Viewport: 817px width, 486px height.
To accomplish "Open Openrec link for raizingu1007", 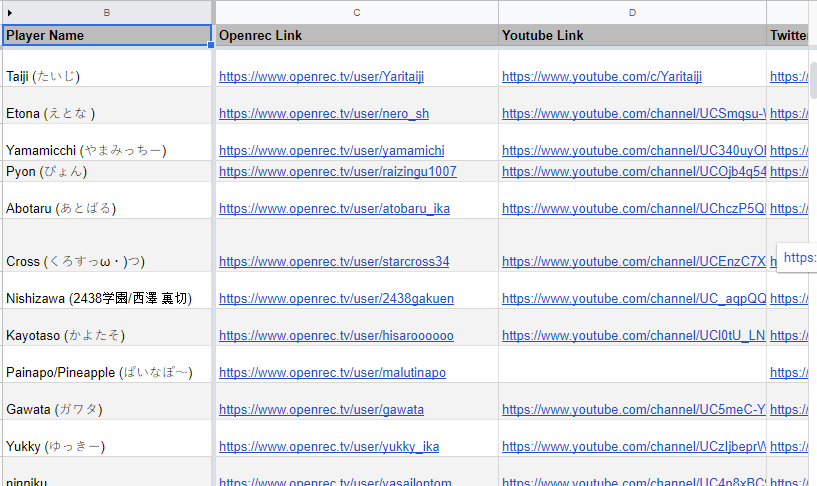I will click(x=338, y=171).
